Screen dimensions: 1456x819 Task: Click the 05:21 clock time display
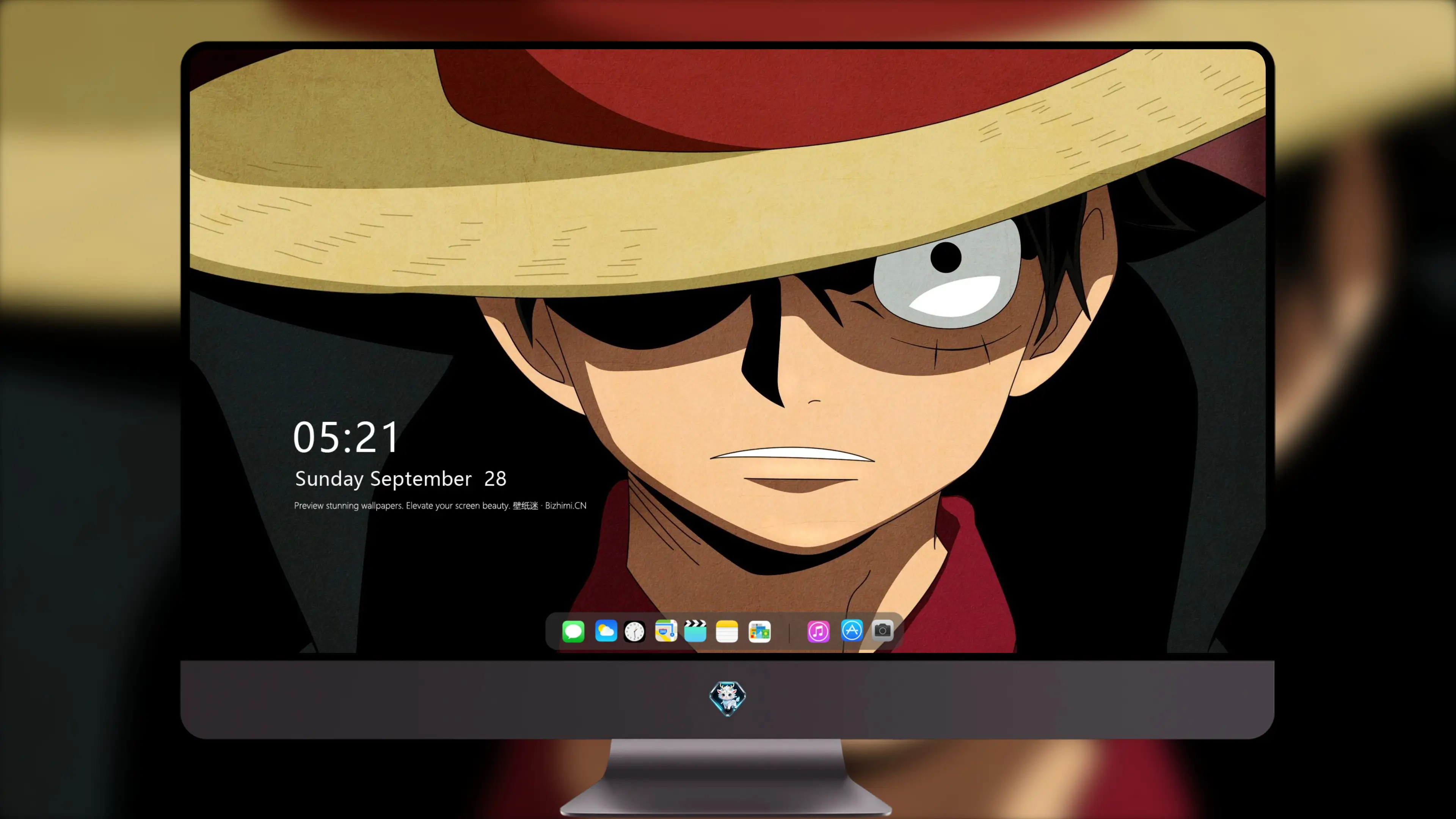346,437
